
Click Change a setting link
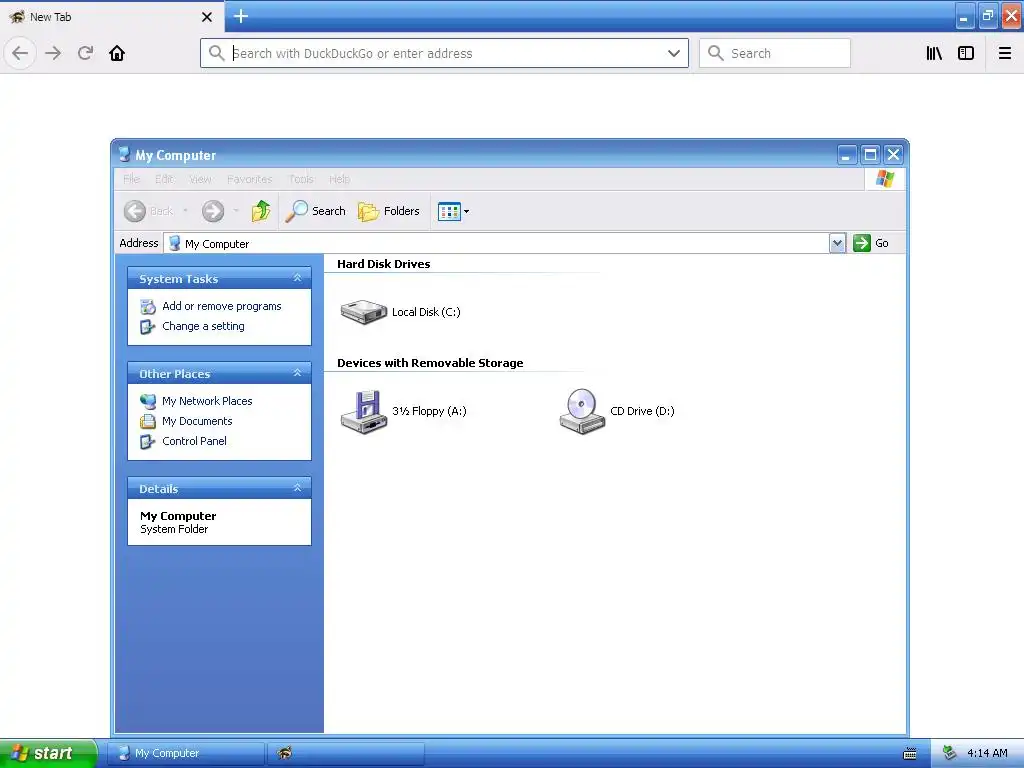point(203,326)
